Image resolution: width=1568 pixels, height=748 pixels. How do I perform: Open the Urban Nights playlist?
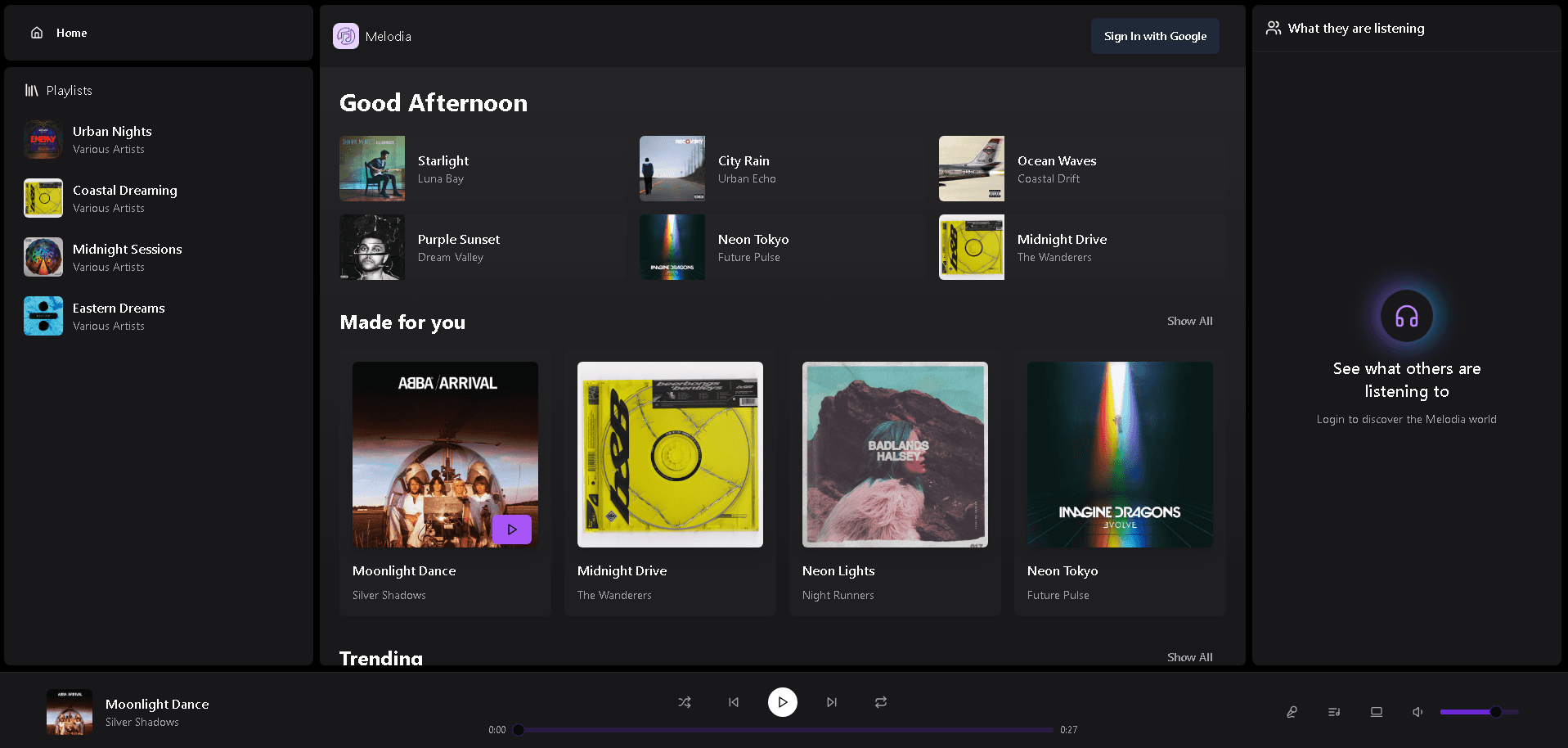point(159,139)
